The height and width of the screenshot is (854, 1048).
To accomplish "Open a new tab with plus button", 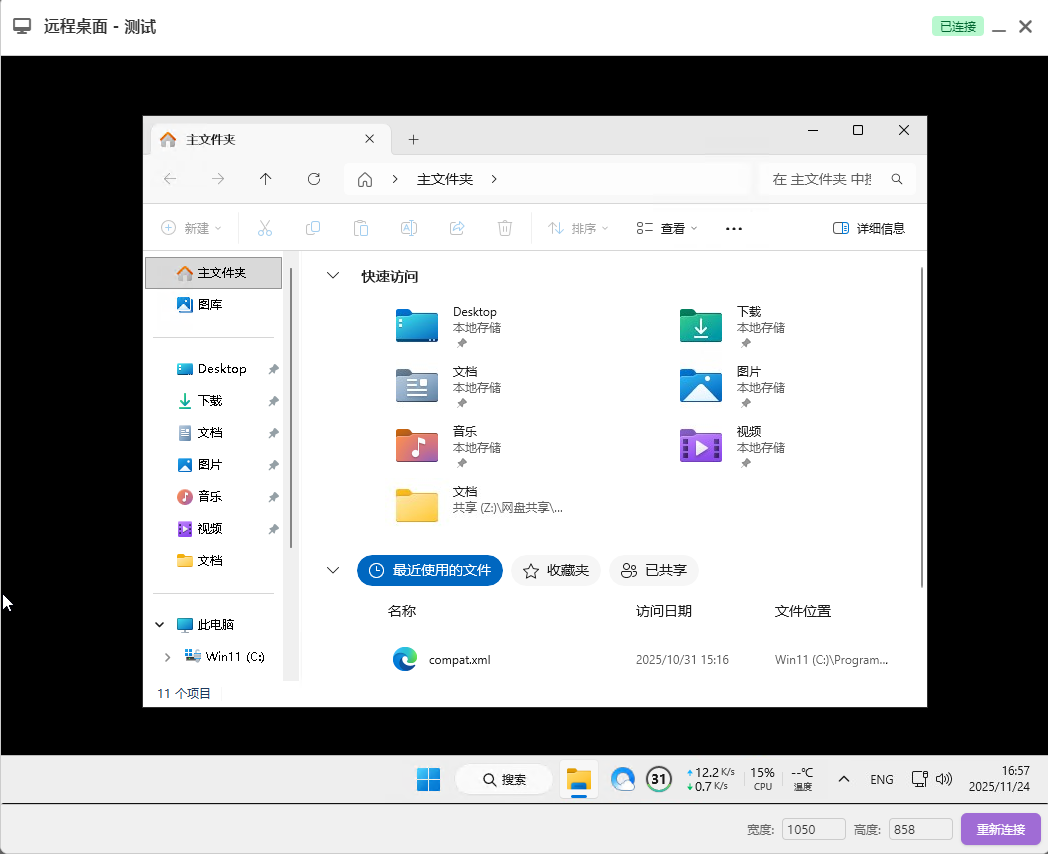I will pos(413,140).
